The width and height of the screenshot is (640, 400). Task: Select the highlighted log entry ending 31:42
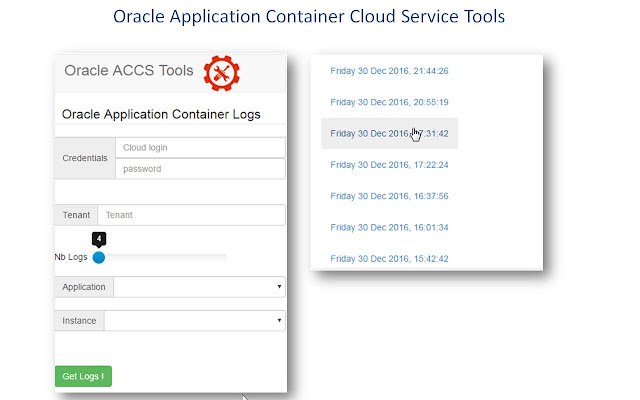pyautogui.click(x=389, y=133)
